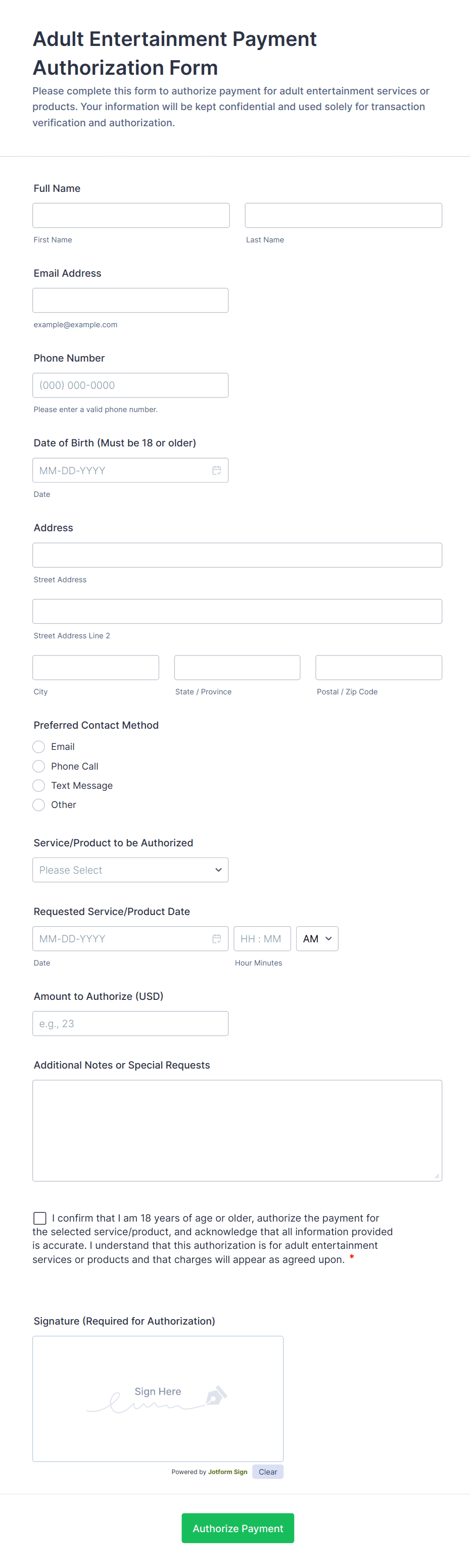Open the AM/PM time selector
470x1568 pixels.
coord(316,939)
